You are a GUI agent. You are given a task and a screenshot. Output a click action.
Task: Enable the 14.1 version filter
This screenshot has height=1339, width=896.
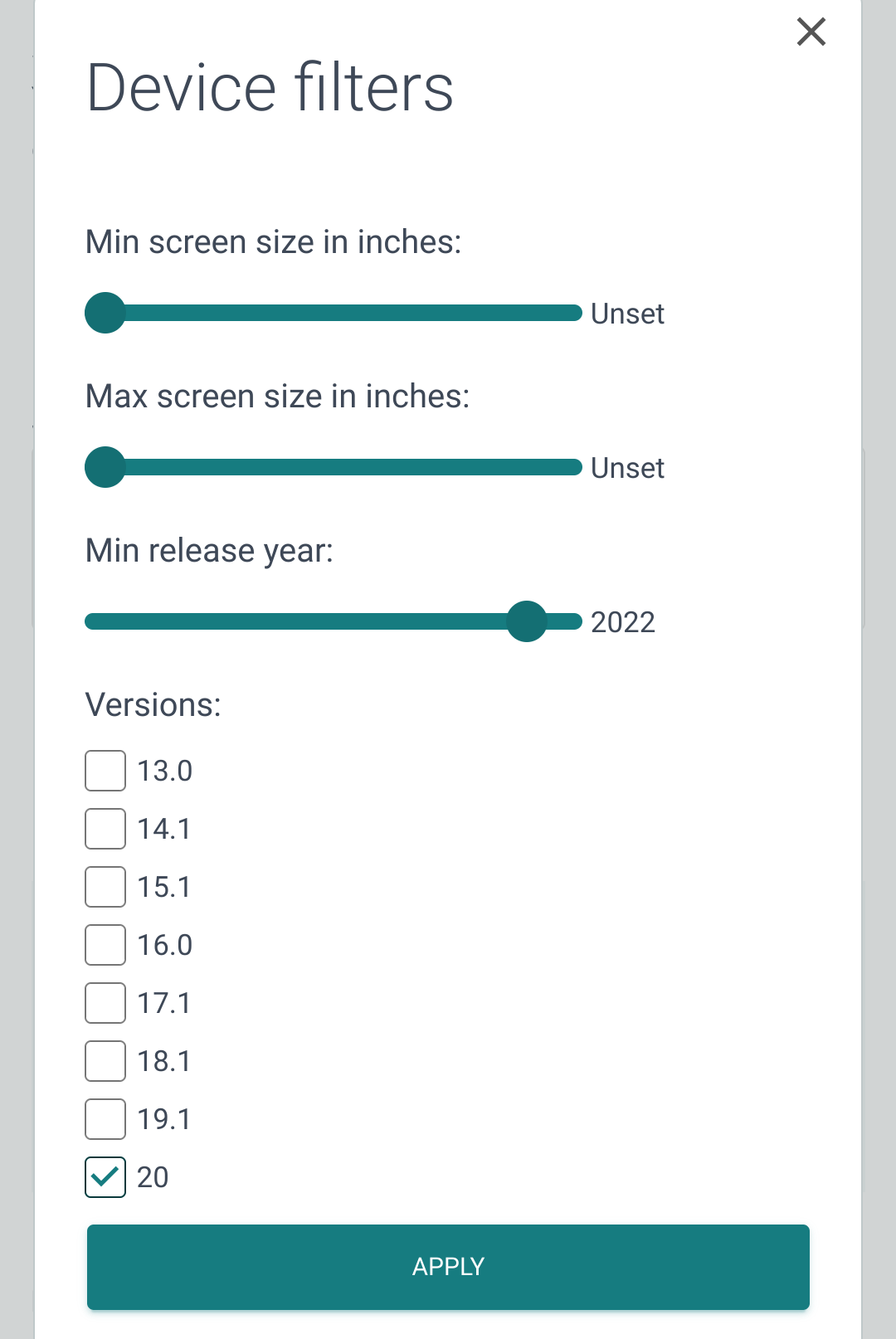tap(105, 829)
